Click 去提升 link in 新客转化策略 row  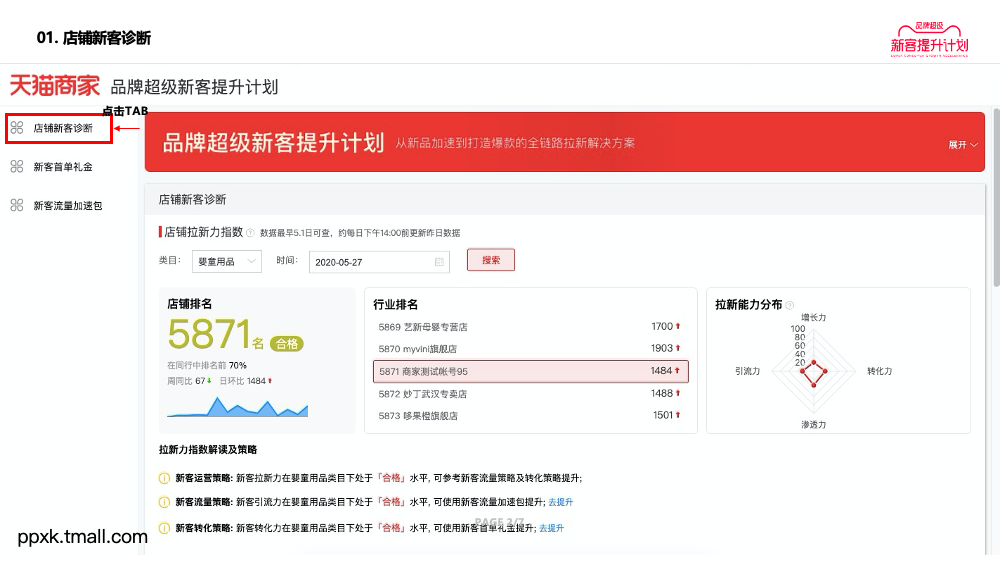click(552, 528)
